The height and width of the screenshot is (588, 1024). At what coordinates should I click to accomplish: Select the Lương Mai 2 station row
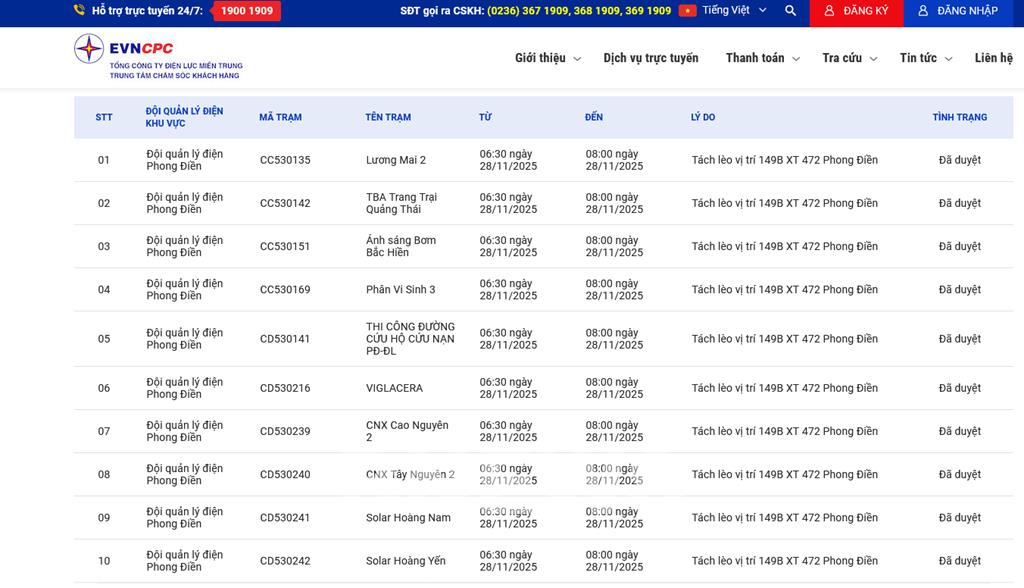(396, 160)
